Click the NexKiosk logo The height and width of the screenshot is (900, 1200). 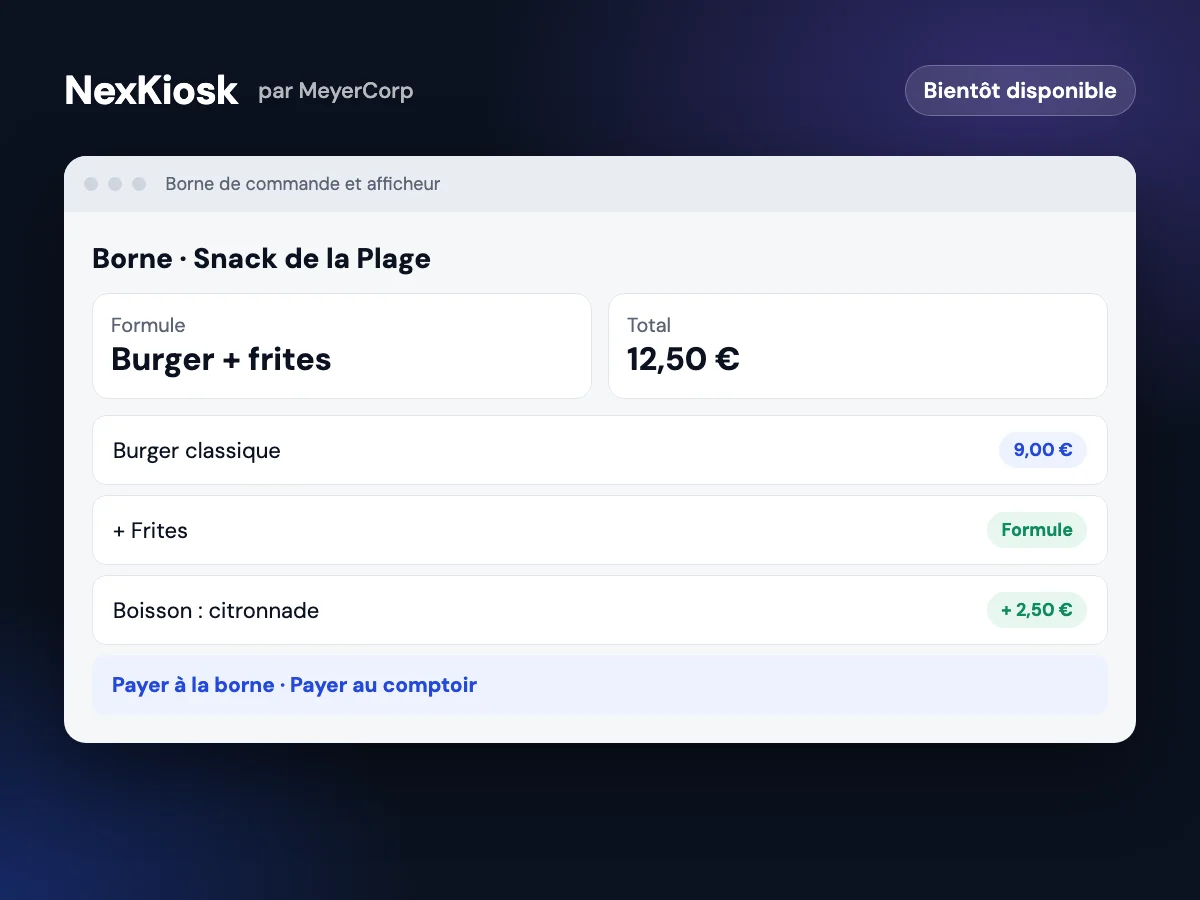click(x=151, y=91)
